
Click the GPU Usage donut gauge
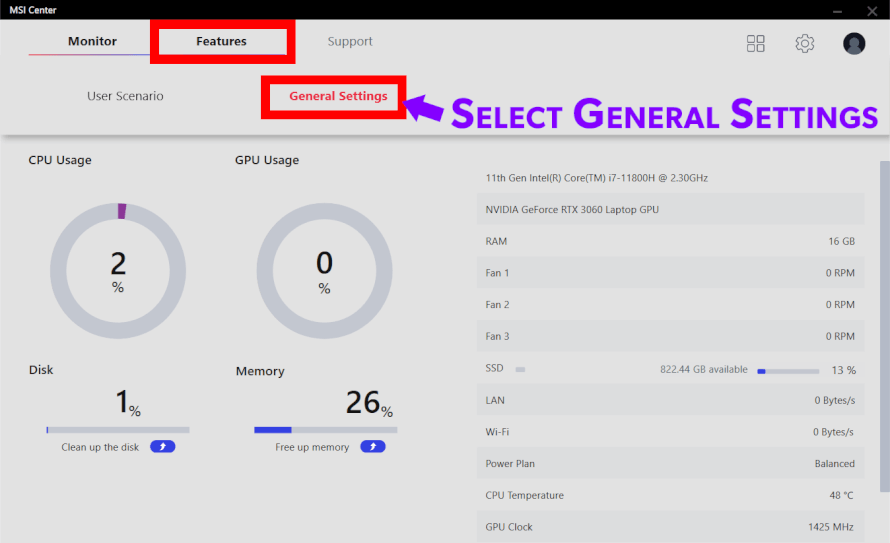pos(324,270)
